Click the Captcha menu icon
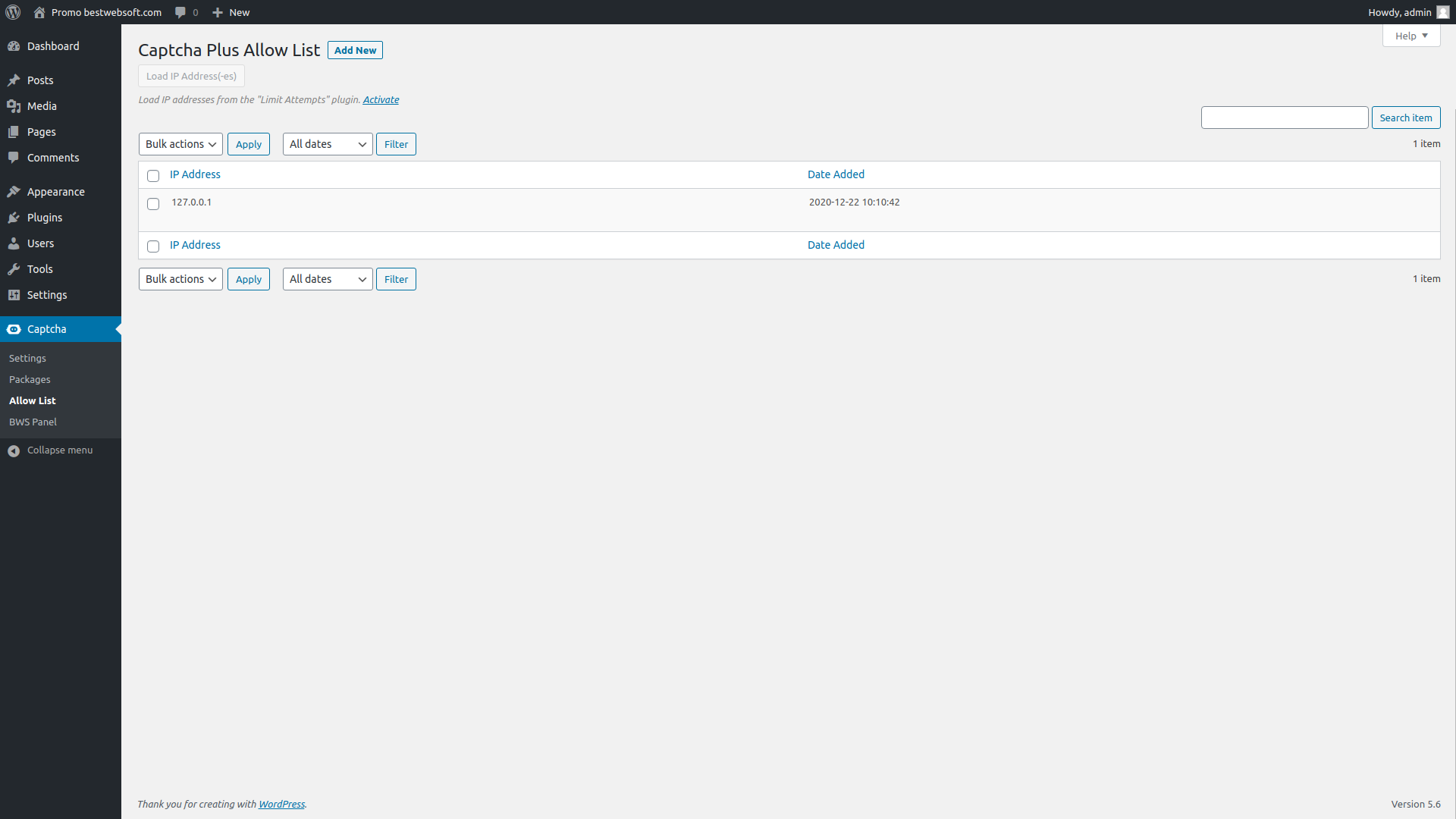This screenshot has width=1456, height=819. [x=14, y=329]
